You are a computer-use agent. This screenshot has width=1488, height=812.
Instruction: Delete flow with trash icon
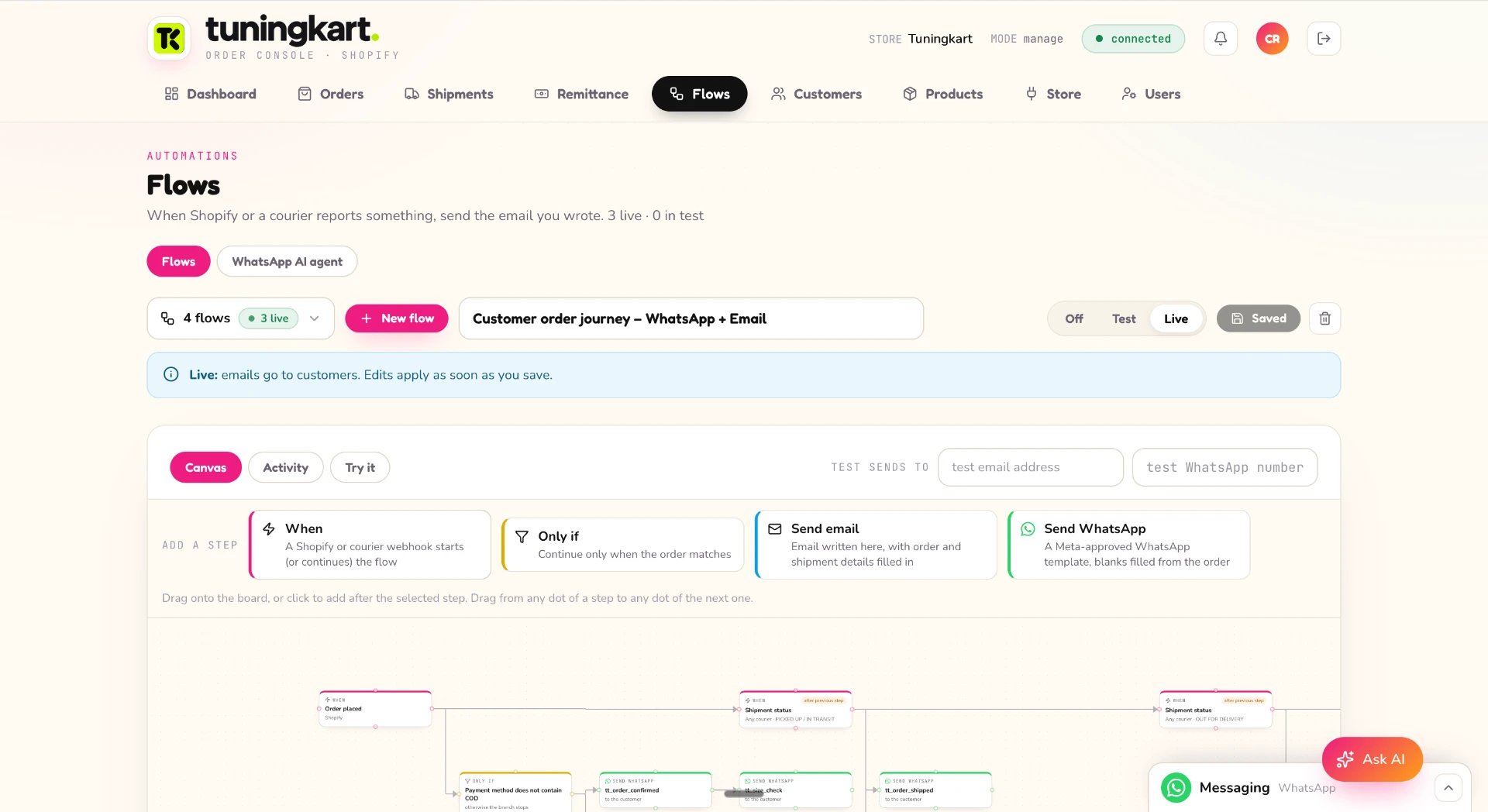click(x=1324, y=318)
